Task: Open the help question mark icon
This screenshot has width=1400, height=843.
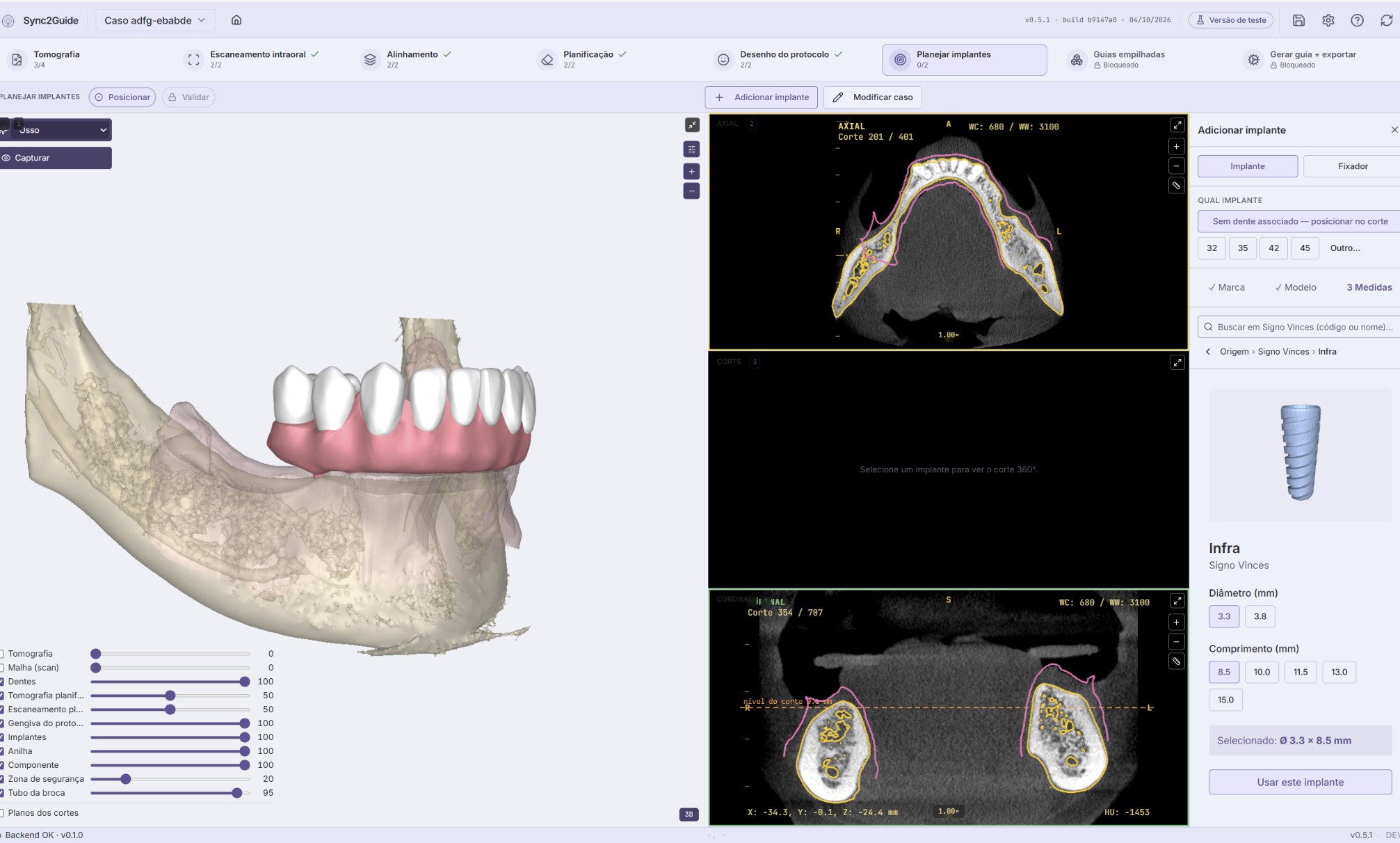Action: pos(1357,20)
